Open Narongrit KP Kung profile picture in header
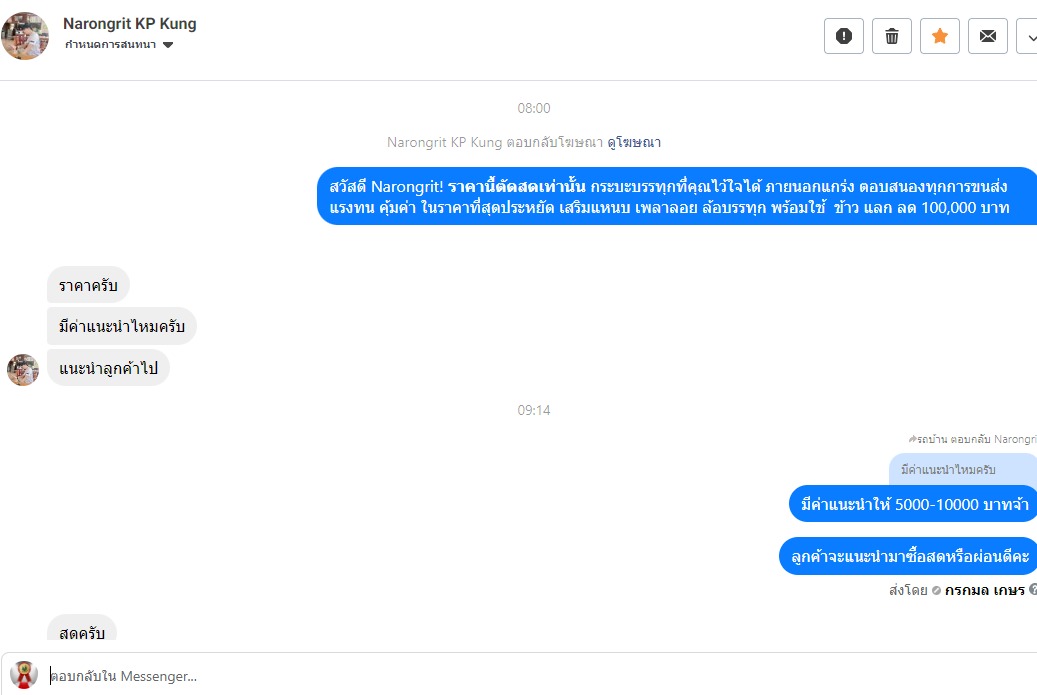 (x=25, y=36)
